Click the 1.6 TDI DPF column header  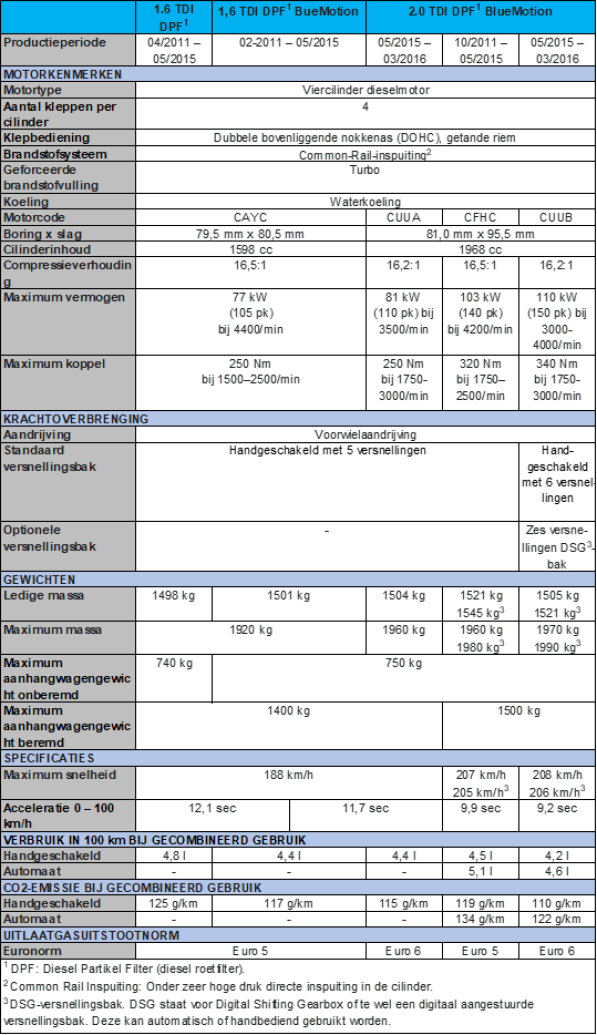pyautogui.click(x=174, y=18)
